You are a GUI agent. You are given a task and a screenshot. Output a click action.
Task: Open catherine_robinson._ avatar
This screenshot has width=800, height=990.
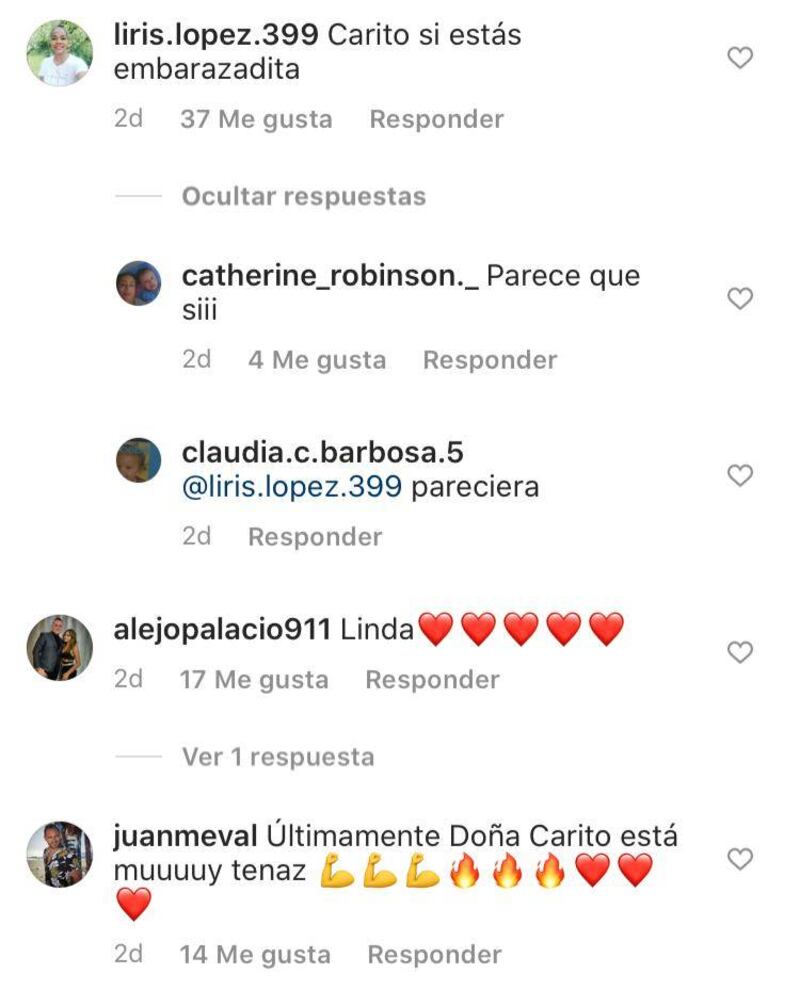[x=139, y=283]
